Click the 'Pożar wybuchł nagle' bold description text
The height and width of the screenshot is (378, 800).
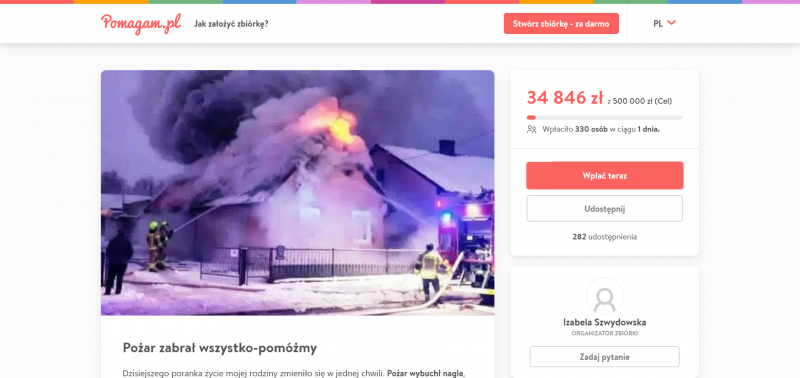tap(425, 373)
